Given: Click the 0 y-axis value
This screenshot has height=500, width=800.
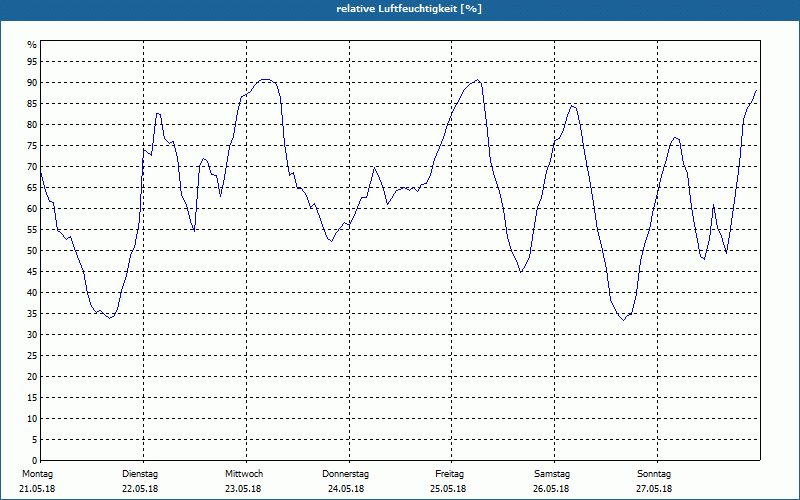Looking at the screenshot, I should 35,460.
